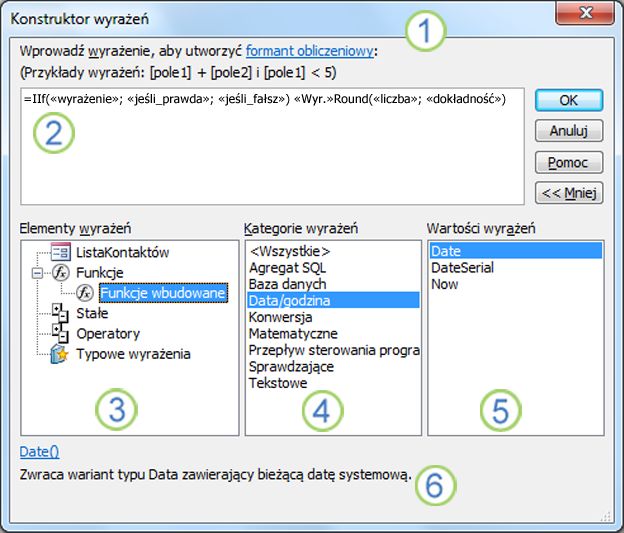Choose the <Wszystkie> category
Image resolution: width=624 pixels, height=533 pixels.
pos(333,251)
